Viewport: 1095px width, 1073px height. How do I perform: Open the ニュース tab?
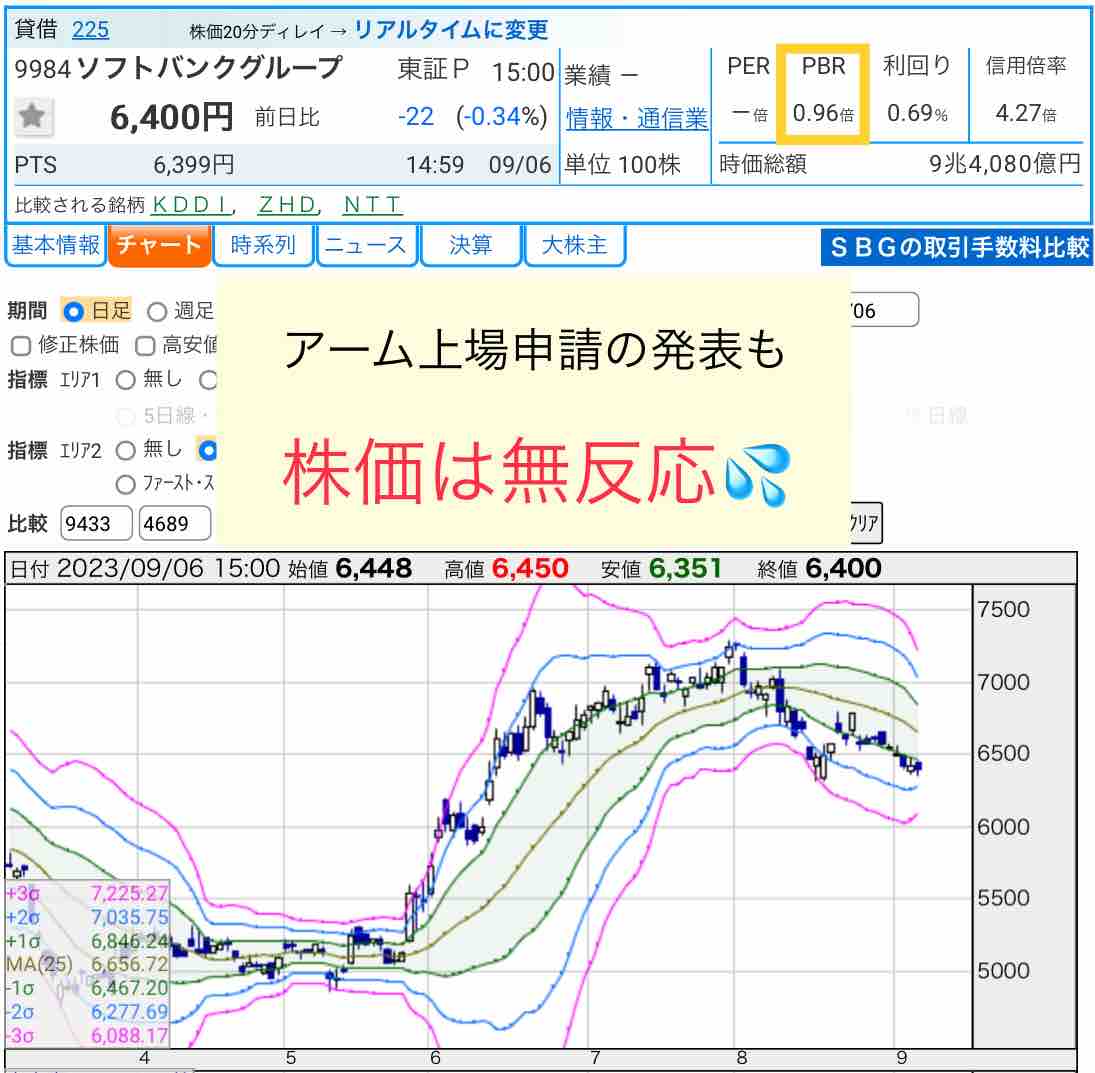tap(366, 245)
